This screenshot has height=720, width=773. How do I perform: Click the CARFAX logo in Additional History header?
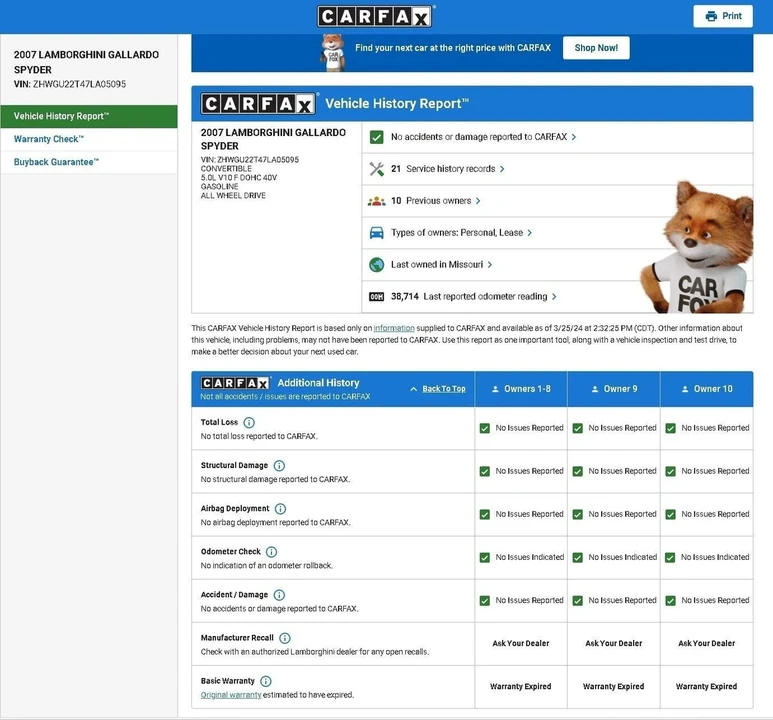click(x=236, y=383)
